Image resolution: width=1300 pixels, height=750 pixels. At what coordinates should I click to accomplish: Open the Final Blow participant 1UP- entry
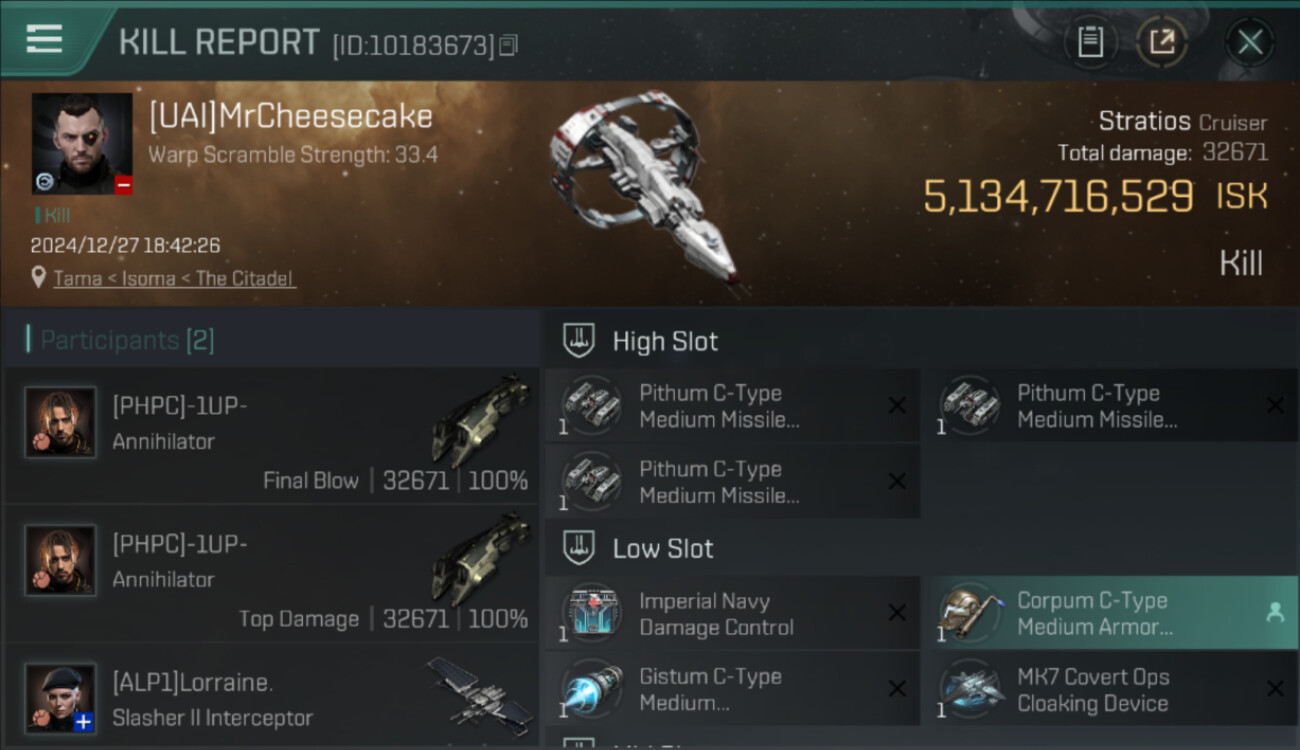click(x=272, y=435)
